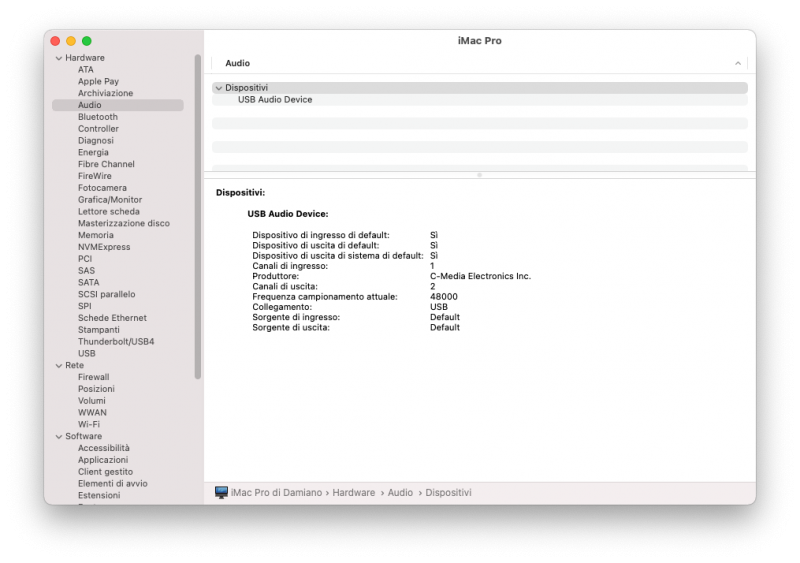Open Diagnosi in the sidebar
The height and width of the screenshot is (563, 800).
click(96, 140)
